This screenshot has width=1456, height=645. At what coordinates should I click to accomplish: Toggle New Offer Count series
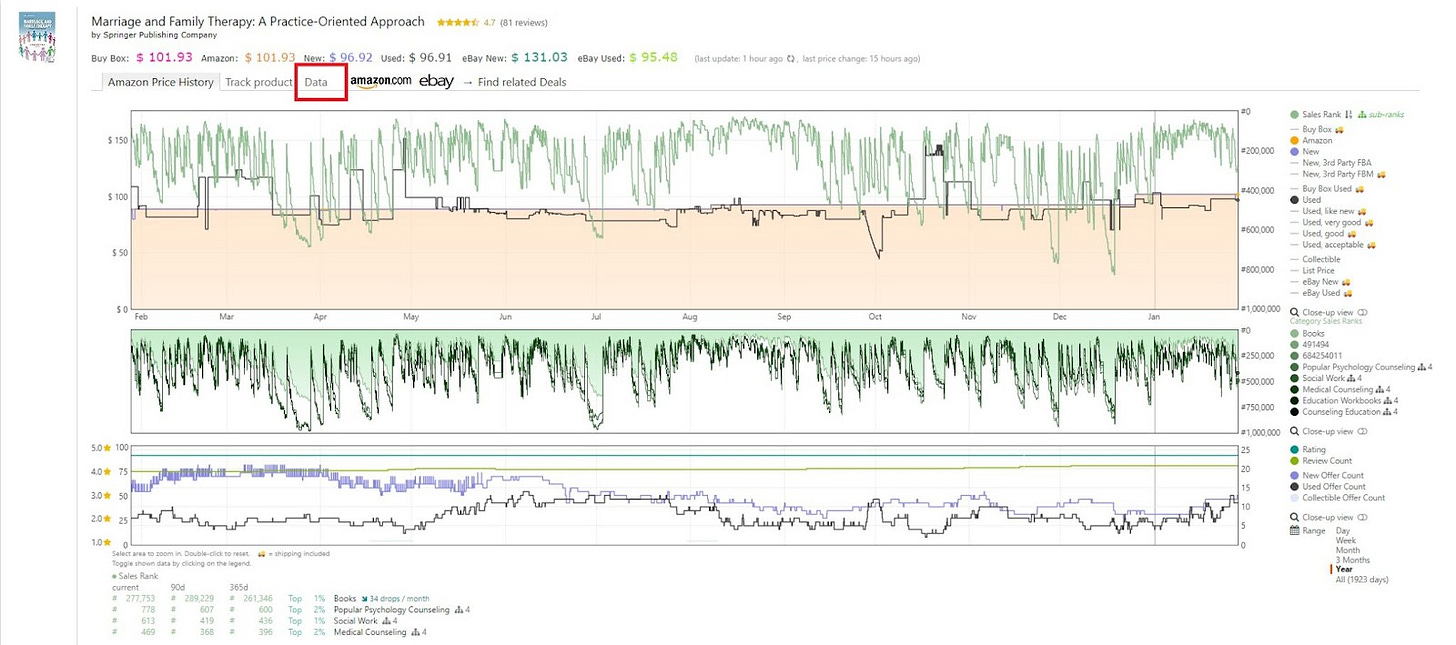pyautogui.click(x=1327, y=475)
